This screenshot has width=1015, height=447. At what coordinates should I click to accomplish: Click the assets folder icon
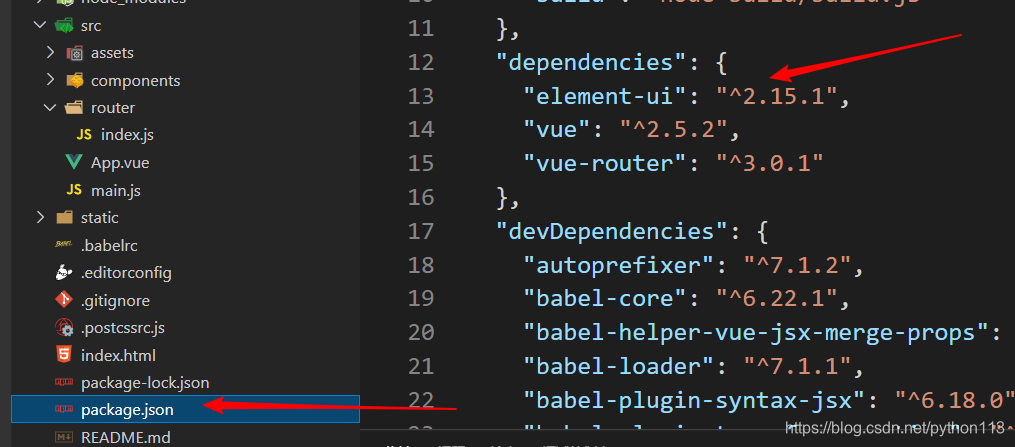click(74, 53)
